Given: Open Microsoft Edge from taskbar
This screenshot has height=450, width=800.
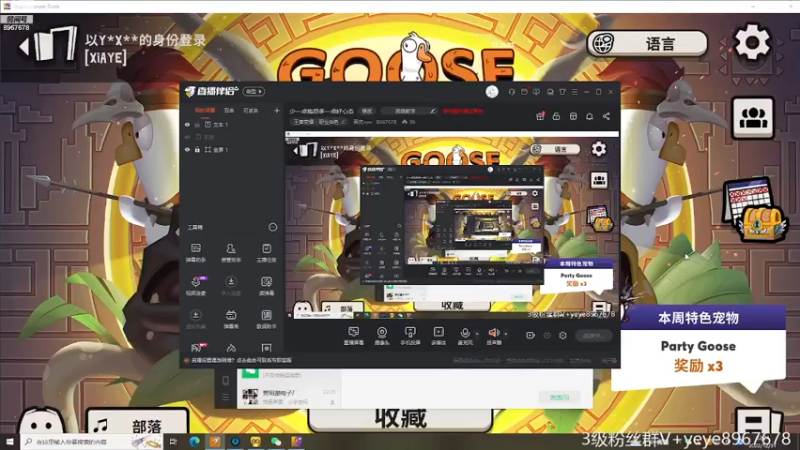Looking at the screenshot, I should [x=194, y=441].
